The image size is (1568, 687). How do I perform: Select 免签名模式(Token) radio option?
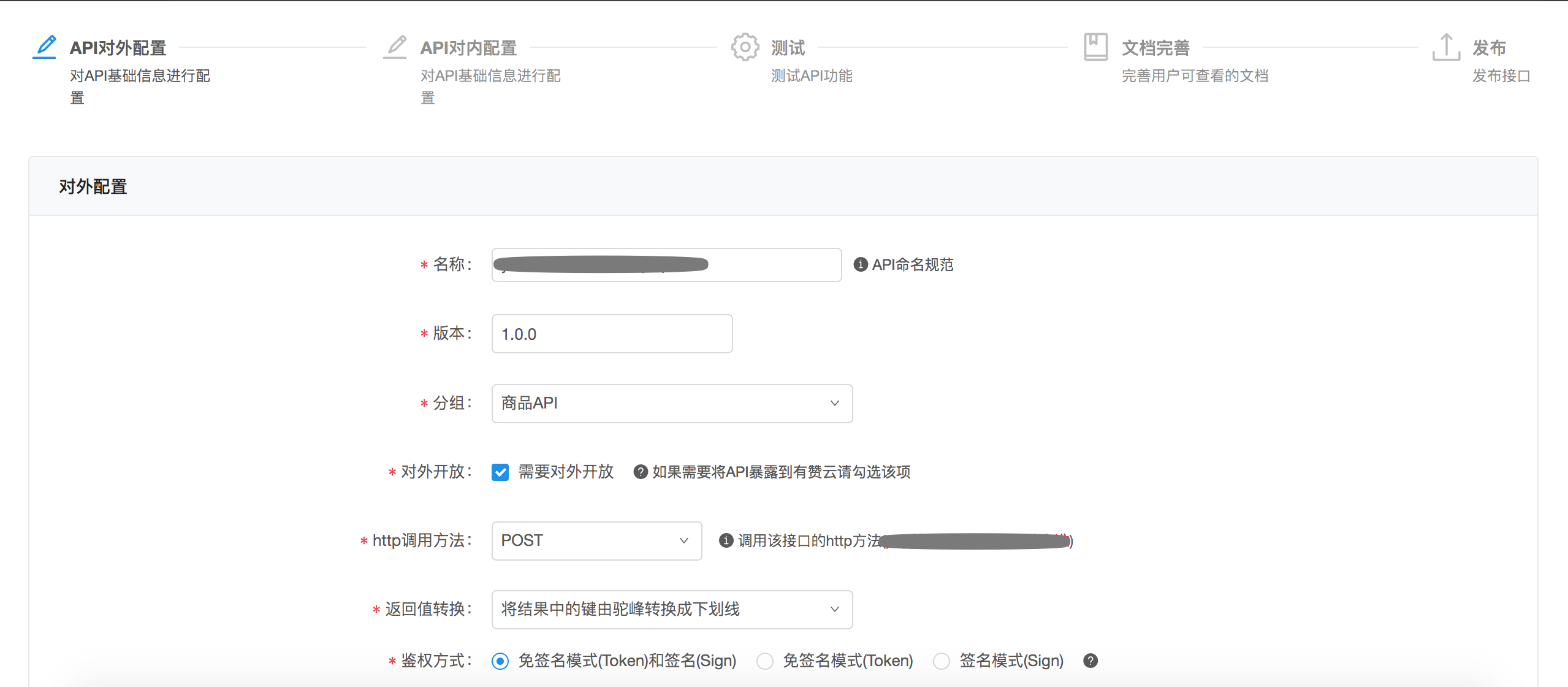pyautogui.click(x=764, y=661)
